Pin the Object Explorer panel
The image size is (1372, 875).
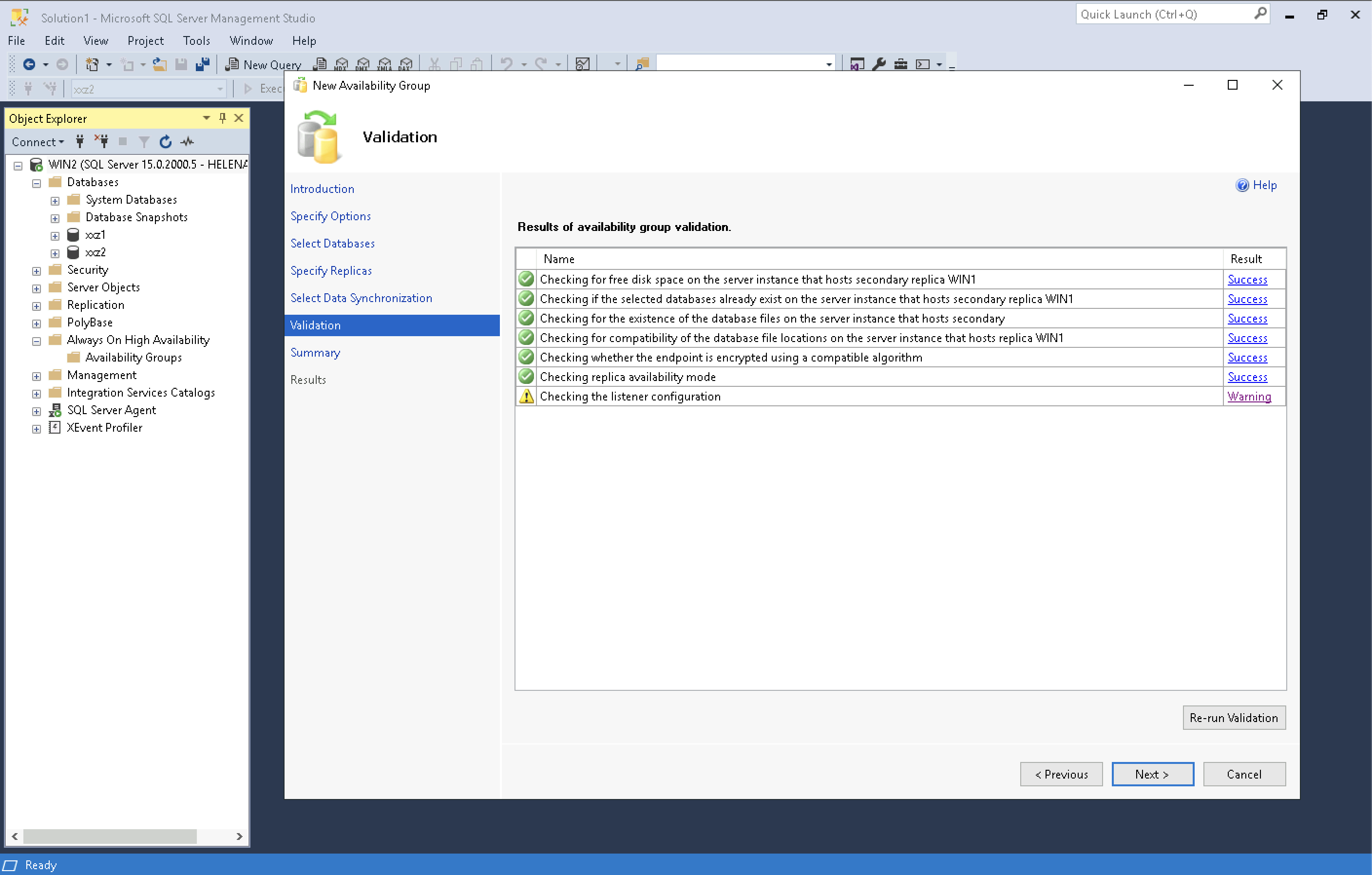point(223,118)
